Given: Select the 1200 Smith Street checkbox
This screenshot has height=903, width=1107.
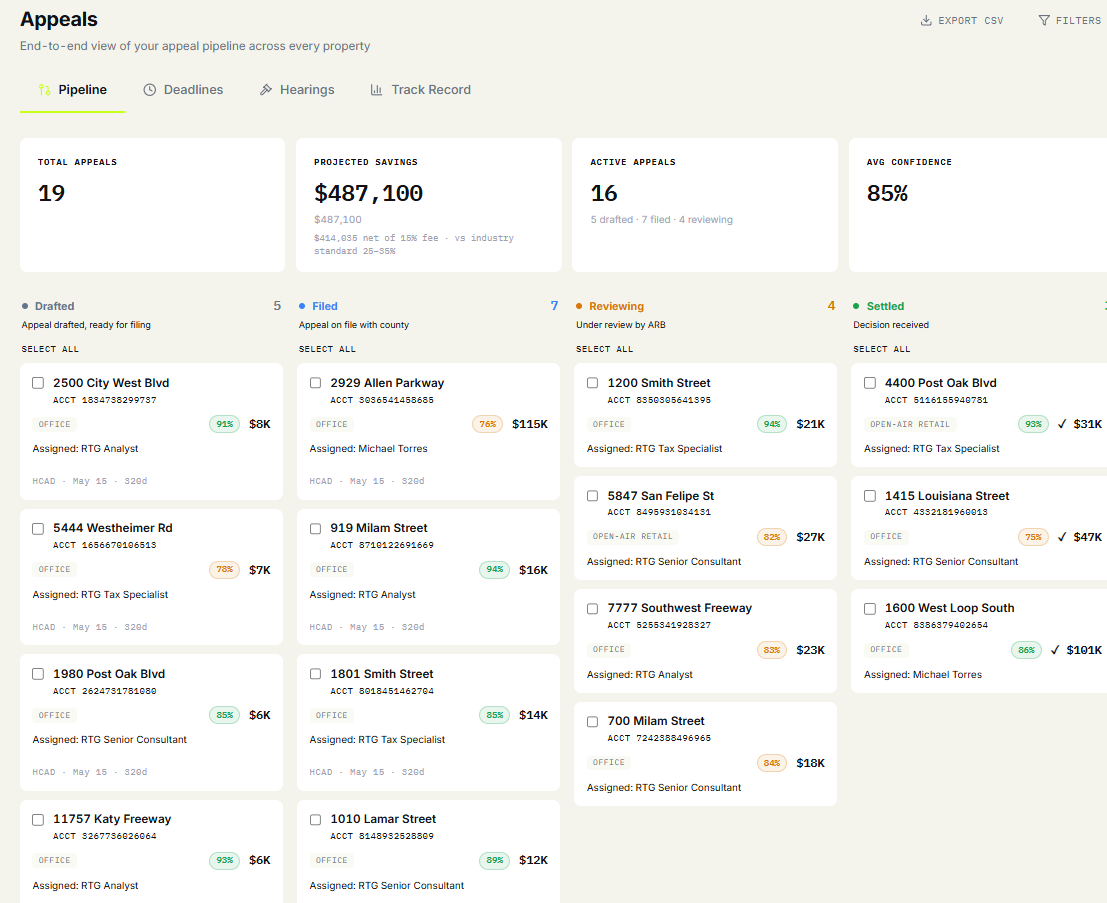Looking at the screenshot, I should click(592, 383).
